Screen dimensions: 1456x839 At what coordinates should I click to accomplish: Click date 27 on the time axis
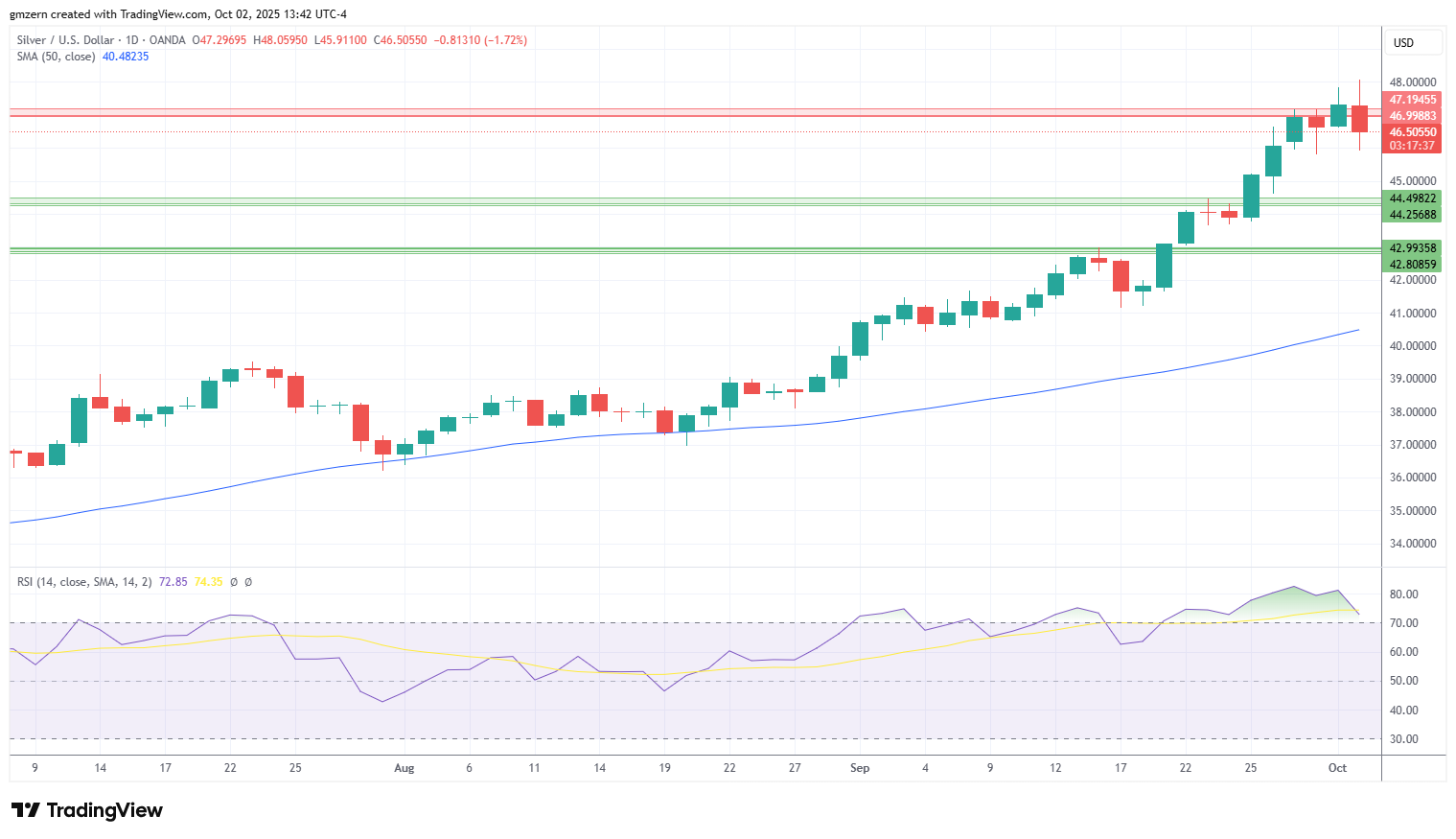click(x=795, y=768)
